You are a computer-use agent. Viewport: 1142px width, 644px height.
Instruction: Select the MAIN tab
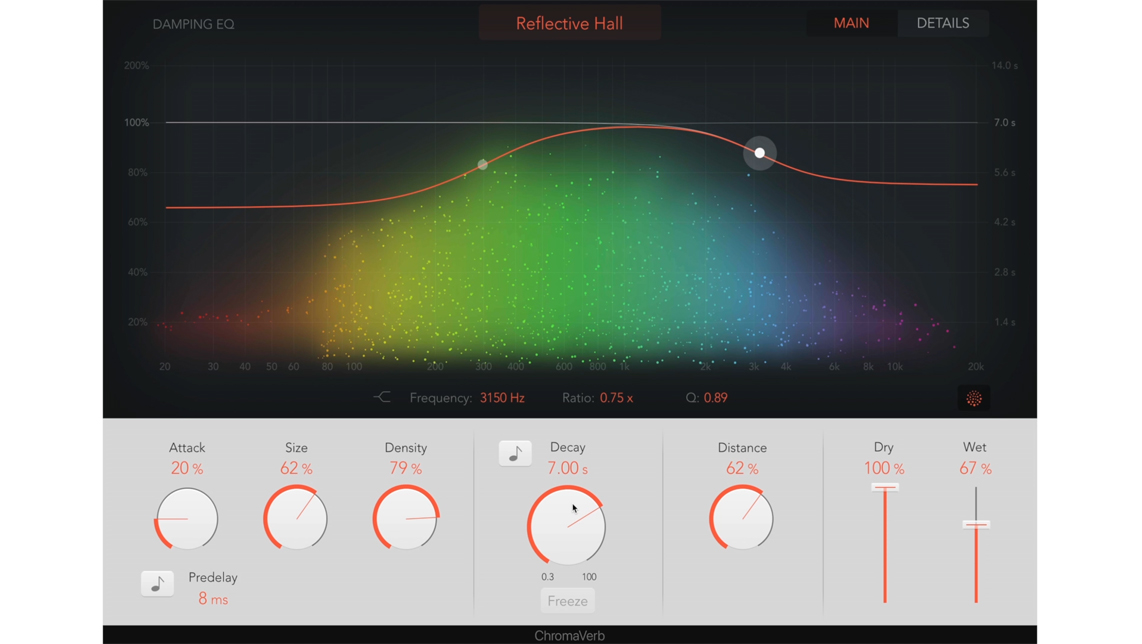click(x=851, y=23)
